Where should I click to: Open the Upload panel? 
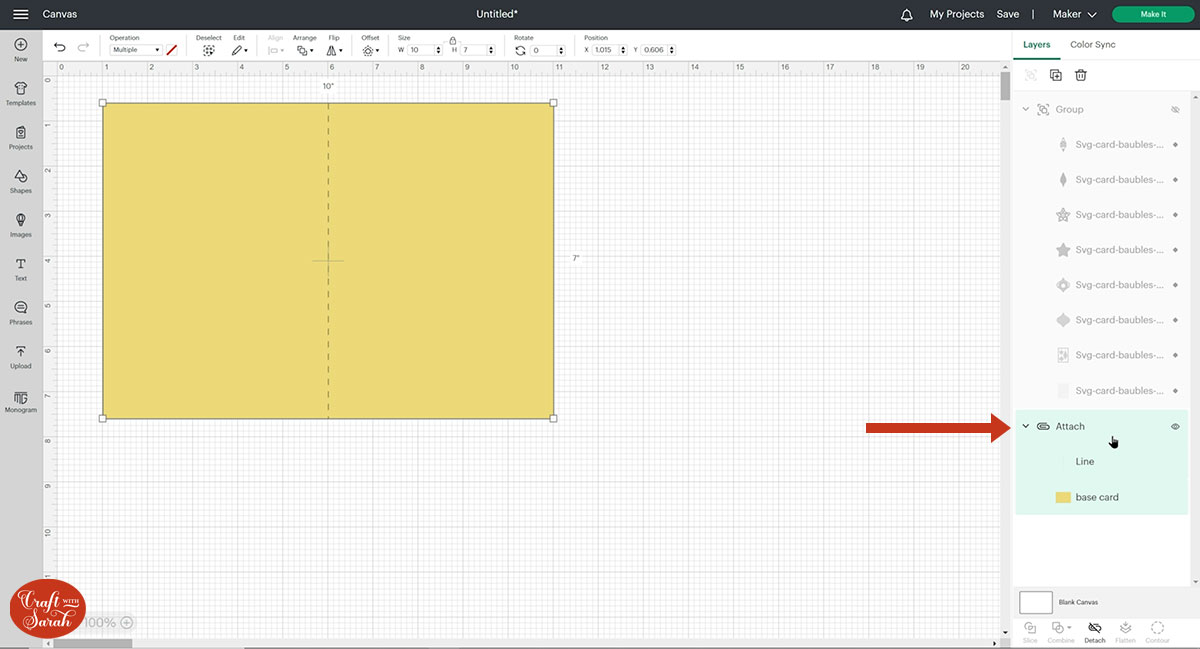pos(21,356)
